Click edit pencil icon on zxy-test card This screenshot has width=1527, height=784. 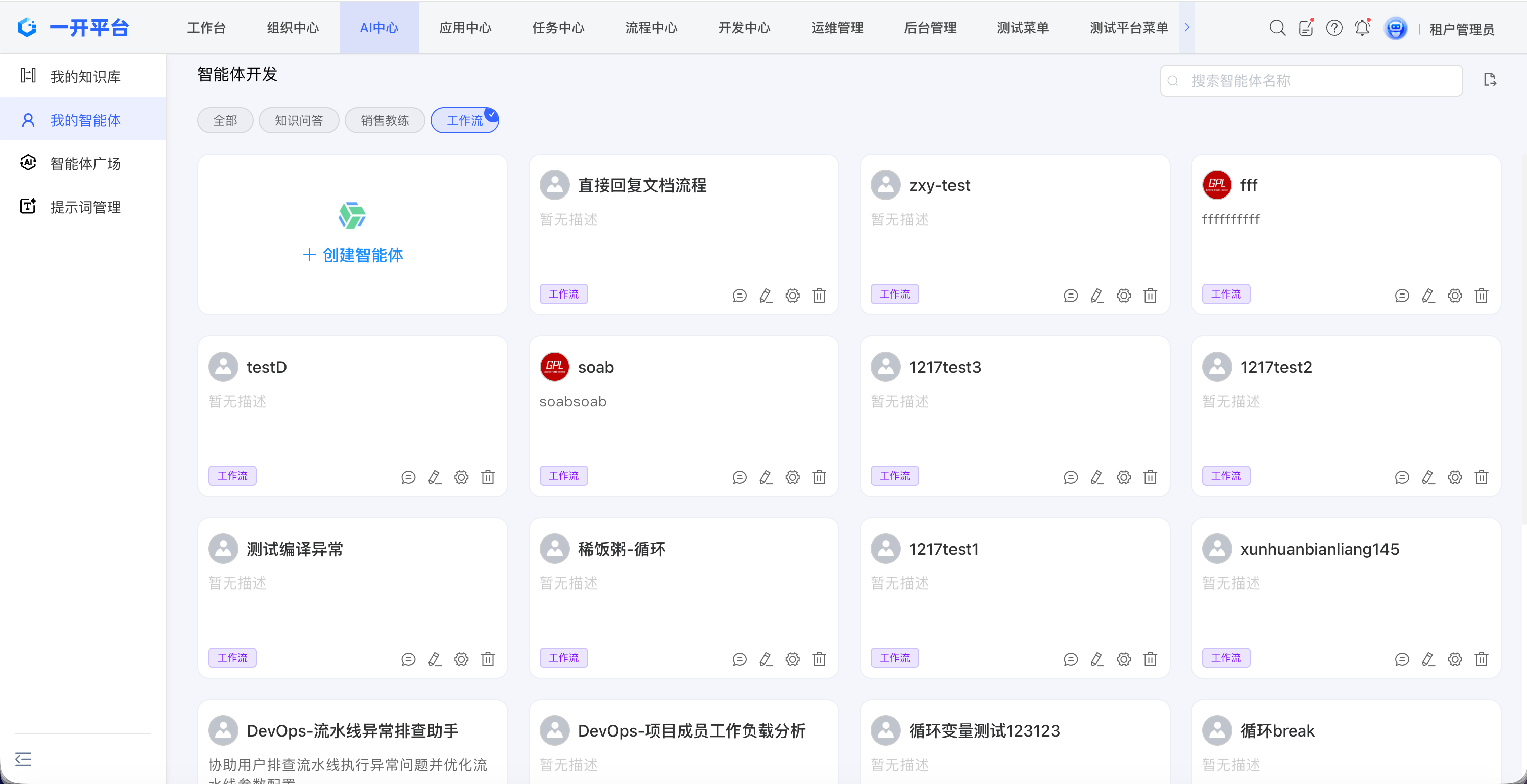1096,295
